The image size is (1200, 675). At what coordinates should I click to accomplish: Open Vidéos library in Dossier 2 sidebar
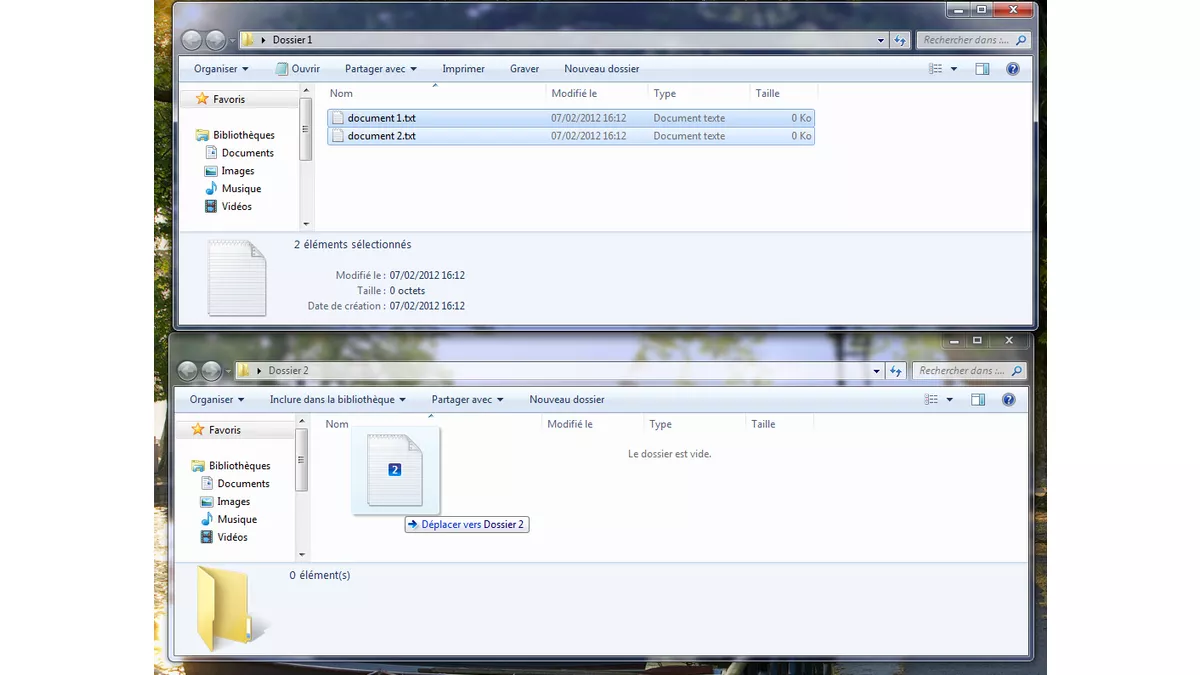tap(232, 538)
